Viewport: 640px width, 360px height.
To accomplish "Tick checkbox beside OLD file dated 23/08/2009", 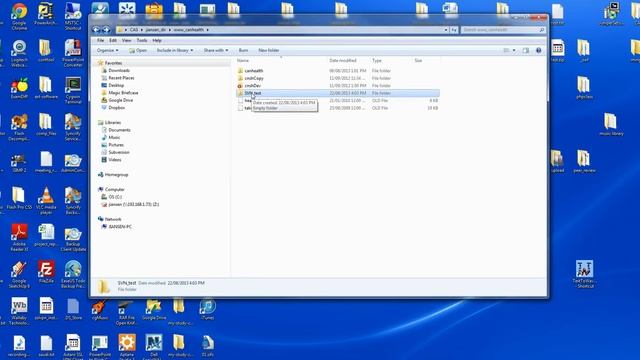I will pos(240,108).
